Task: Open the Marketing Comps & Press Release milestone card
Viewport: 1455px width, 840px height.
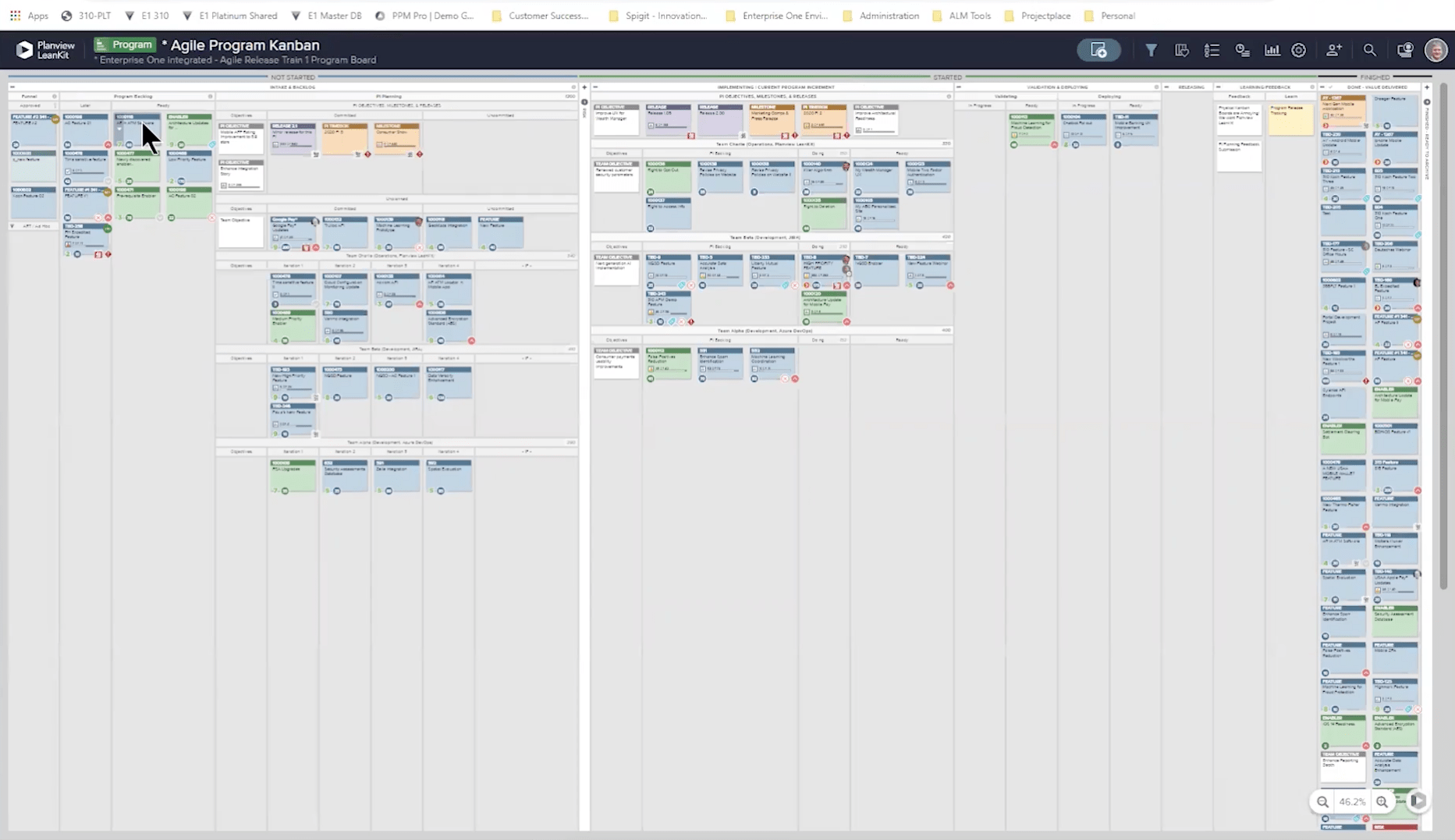Action: pyautogui.click(x=772, y=121)
